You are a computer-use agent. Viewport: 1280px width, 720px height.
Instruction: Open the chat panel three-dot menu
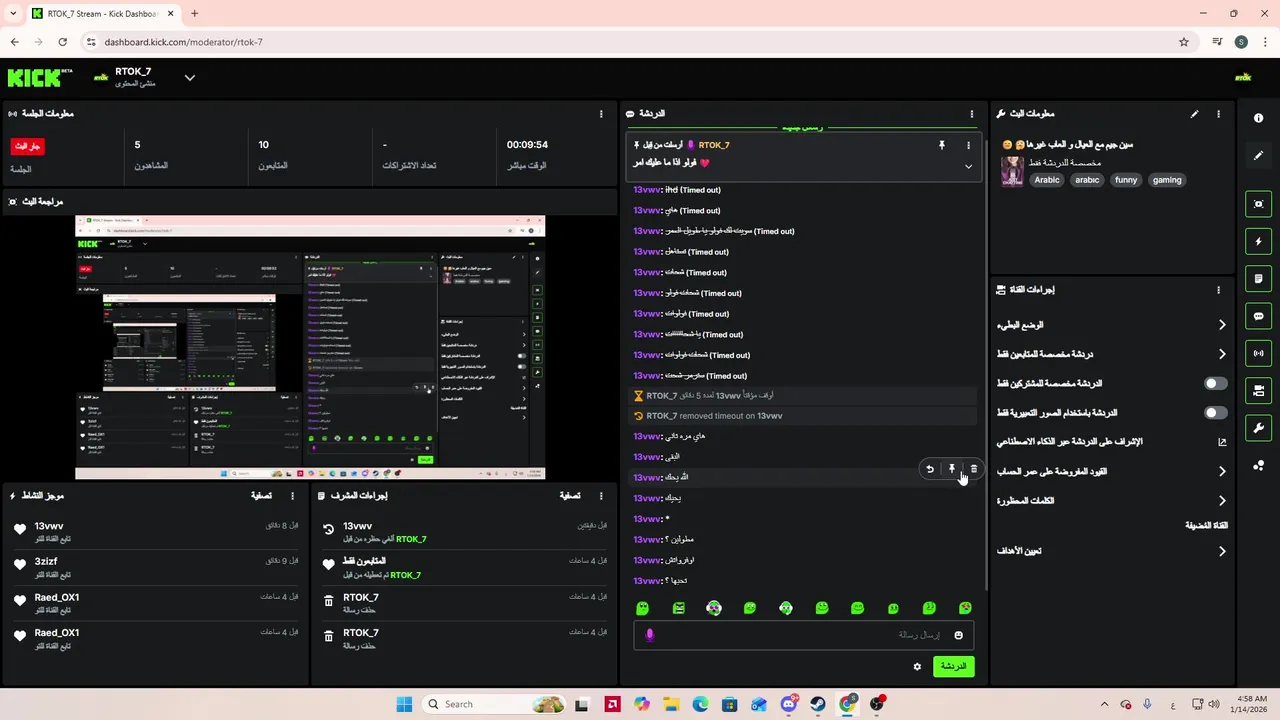click(x=971, y=114)
